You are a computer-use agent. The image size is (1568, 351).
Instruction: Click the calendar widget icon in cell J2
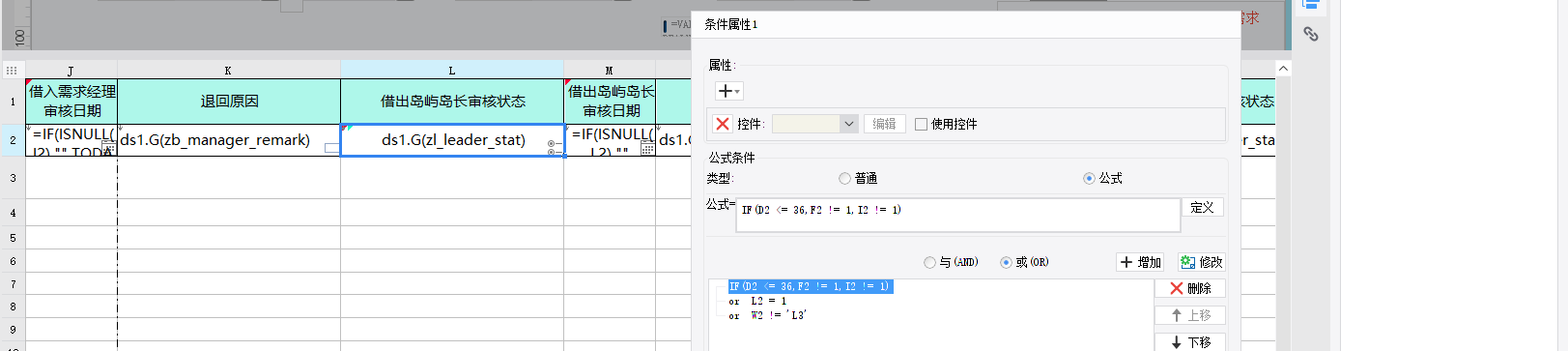109,148
